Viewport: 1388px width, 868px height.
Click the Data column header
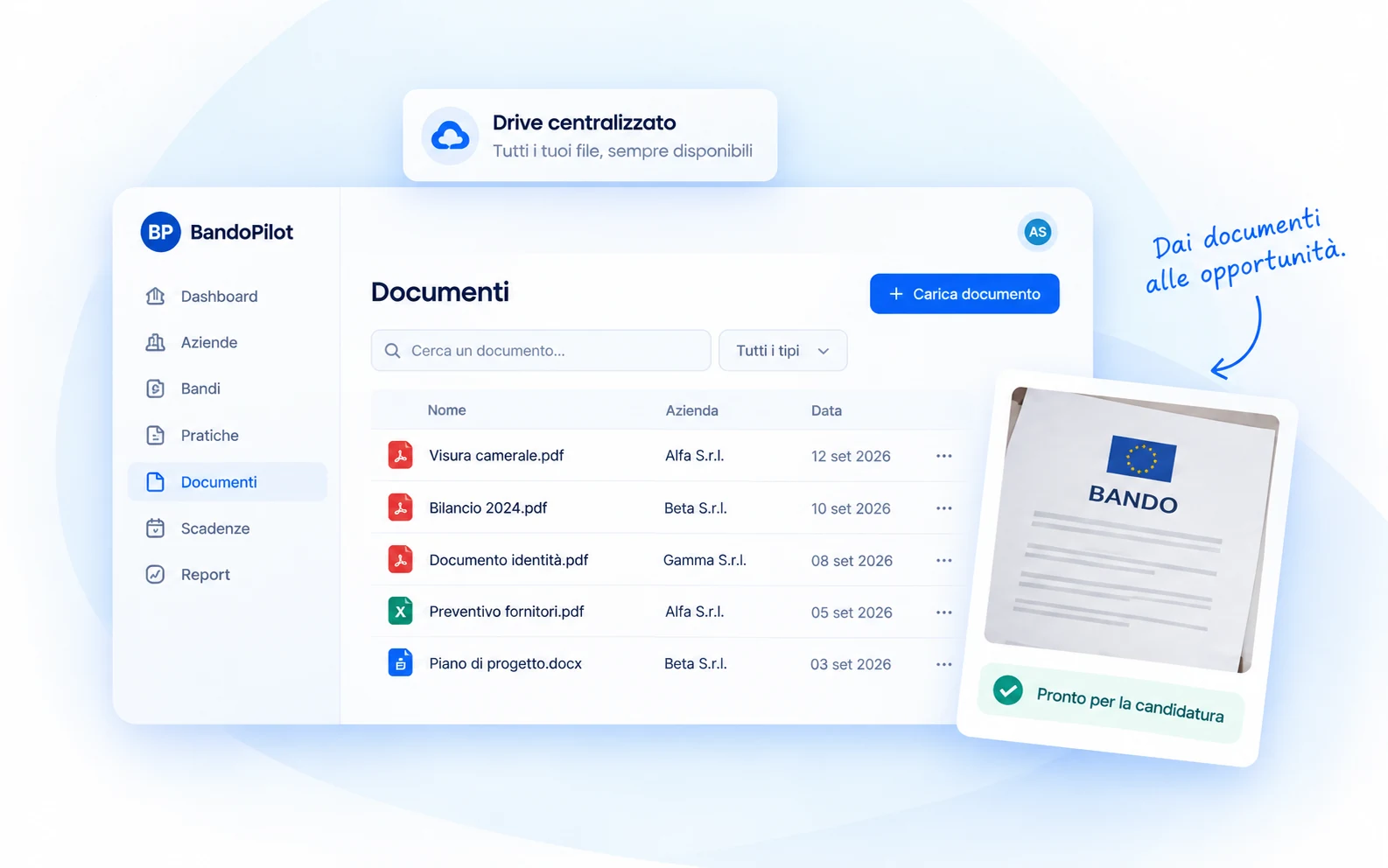tap(826, 410)
